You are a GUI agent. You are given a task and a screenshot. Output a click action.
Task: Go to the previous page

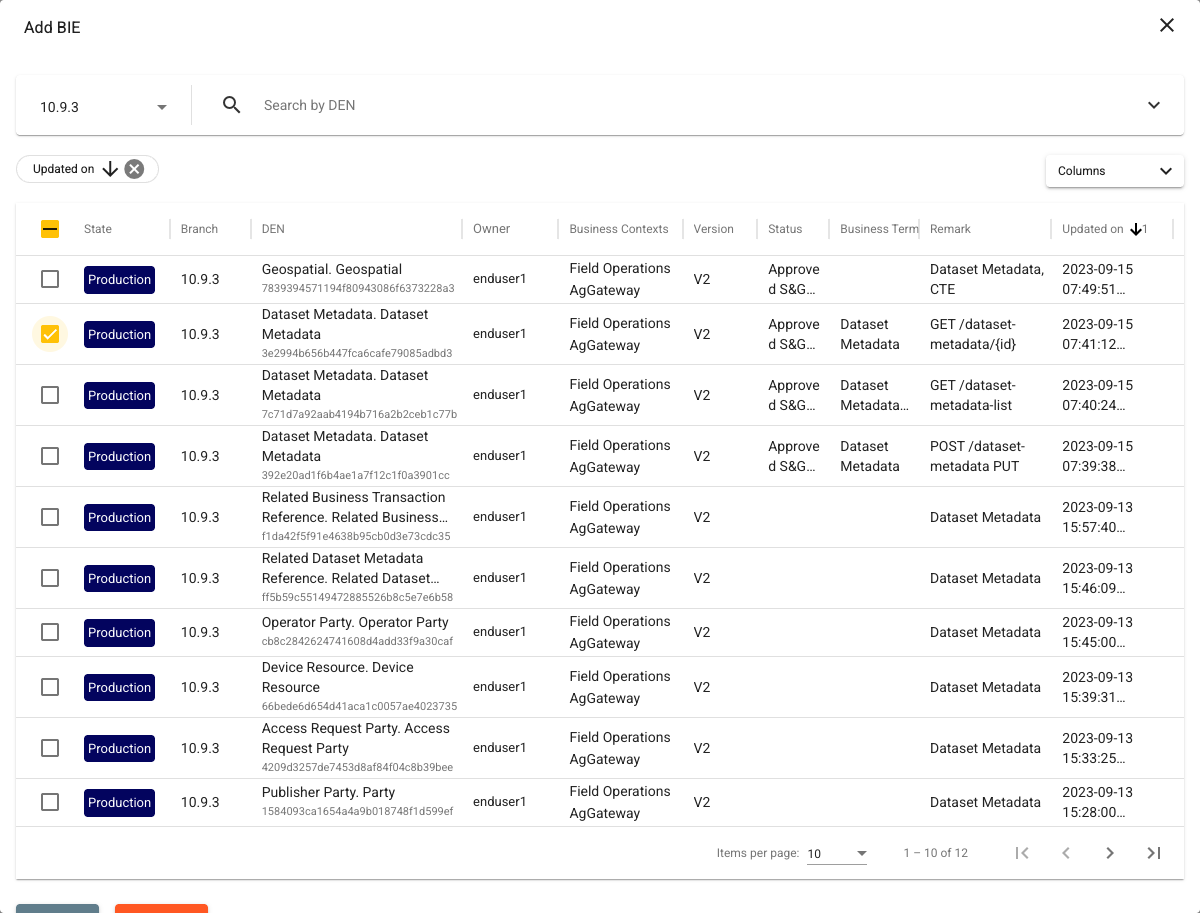pyautogui.click(x=1066, y=853)
